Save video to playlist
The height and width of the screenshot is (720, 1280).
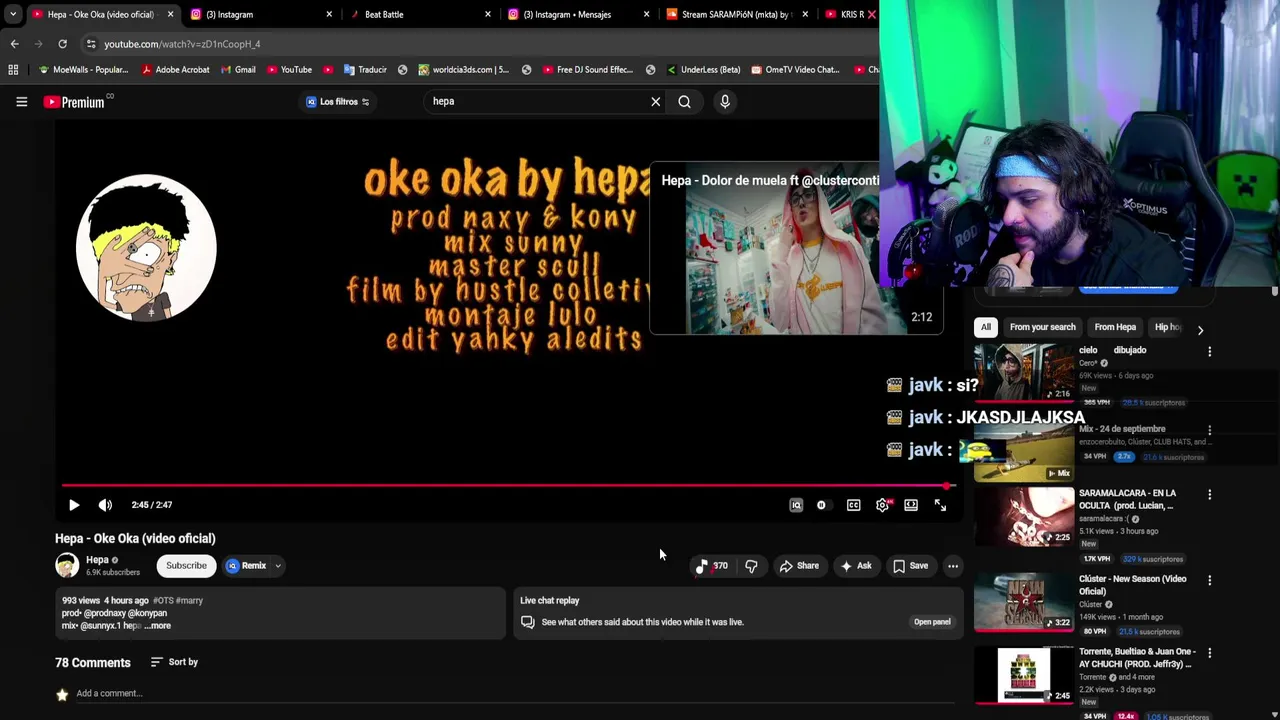[910, 566]
